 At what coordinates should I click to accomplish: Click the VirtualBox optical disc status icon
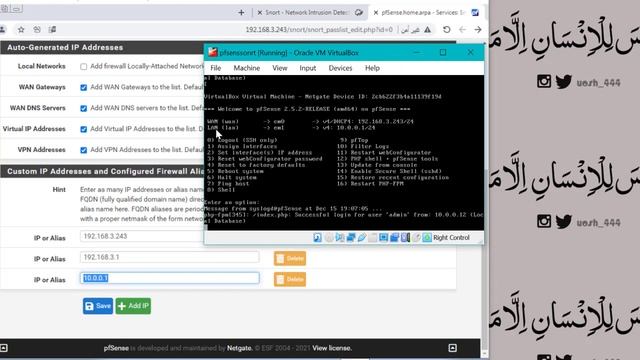tap(329, 238)
